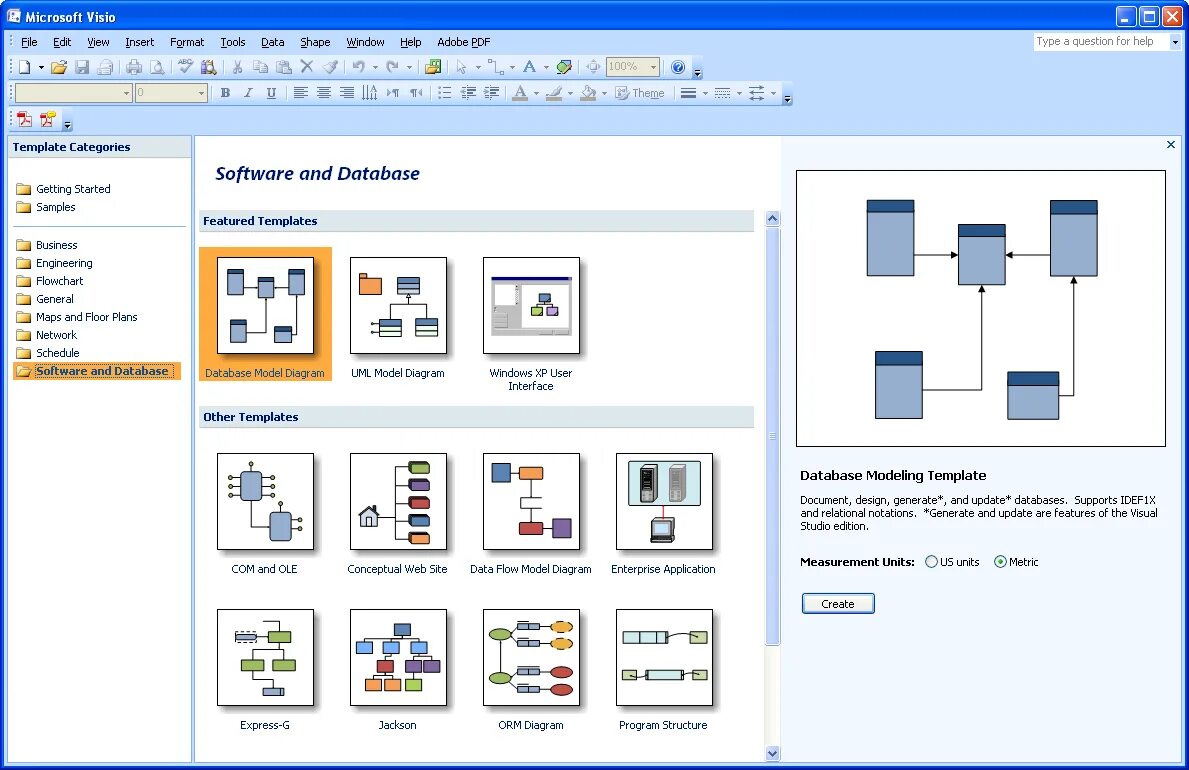Click the scroll down arrow of template list

772,753
